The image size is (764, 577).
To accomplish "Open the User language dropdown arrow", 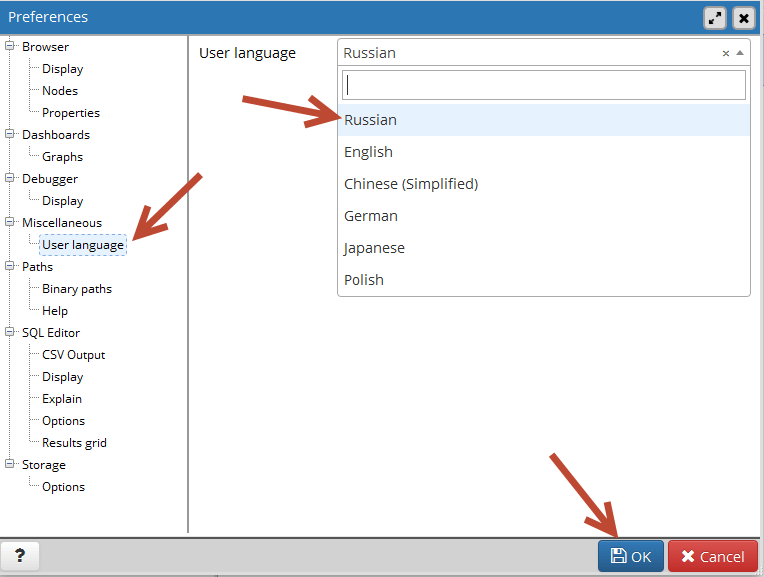I will pyautogui.click(x=740, y=54).
